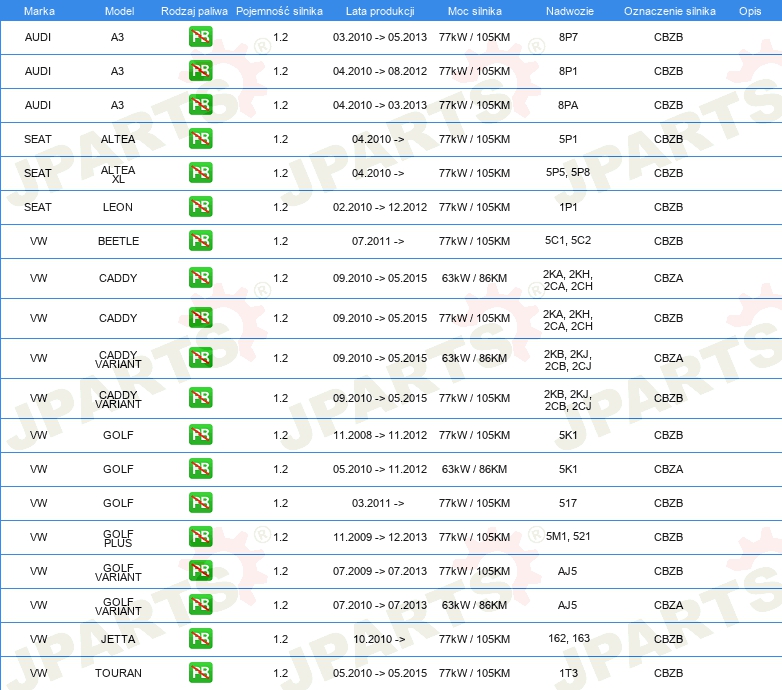
Task: Click the Pojemność silnika column header
Action: coord(279,11)
